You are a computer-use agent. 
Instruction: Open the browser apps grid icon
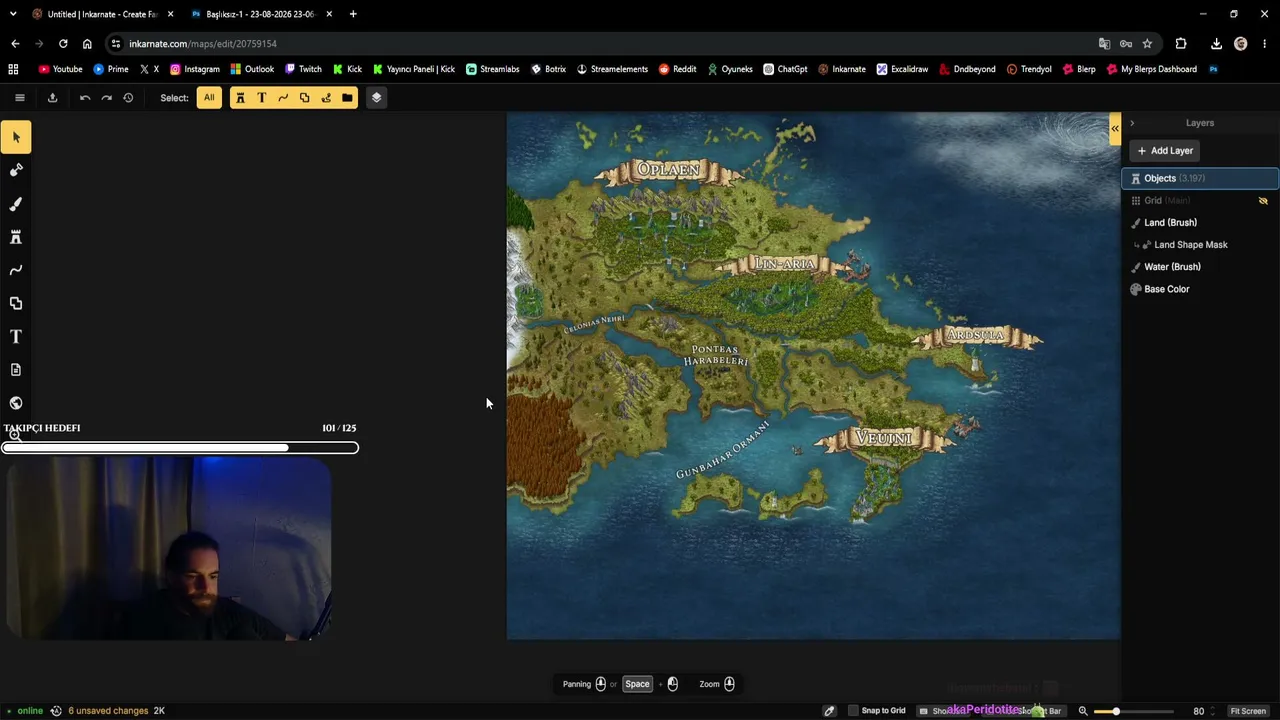tap(13, 69)
